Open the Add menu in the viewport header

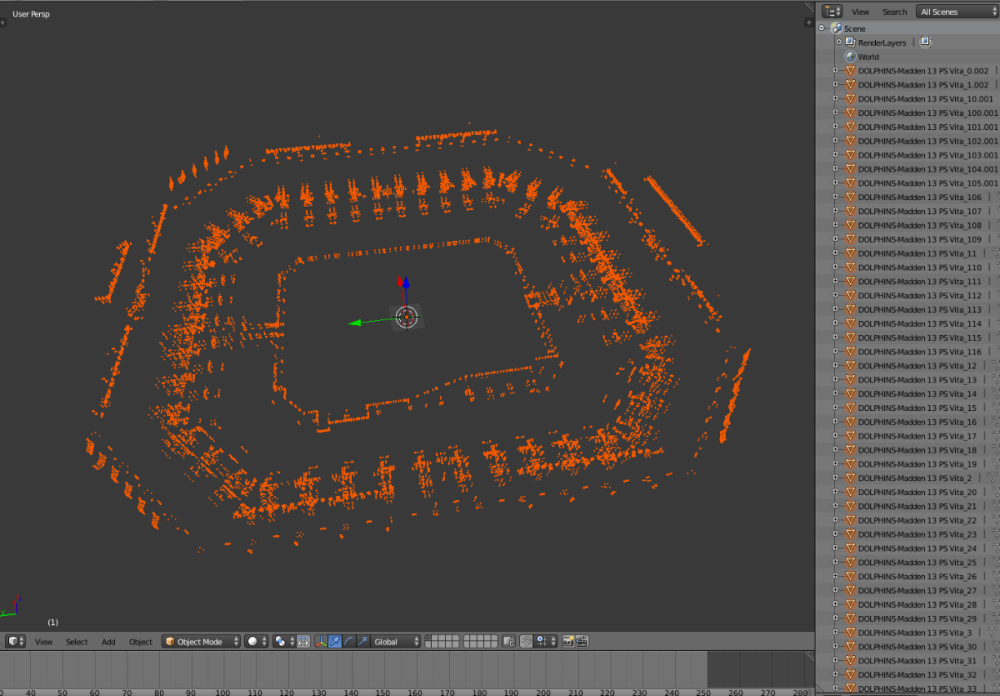(107, 641)
